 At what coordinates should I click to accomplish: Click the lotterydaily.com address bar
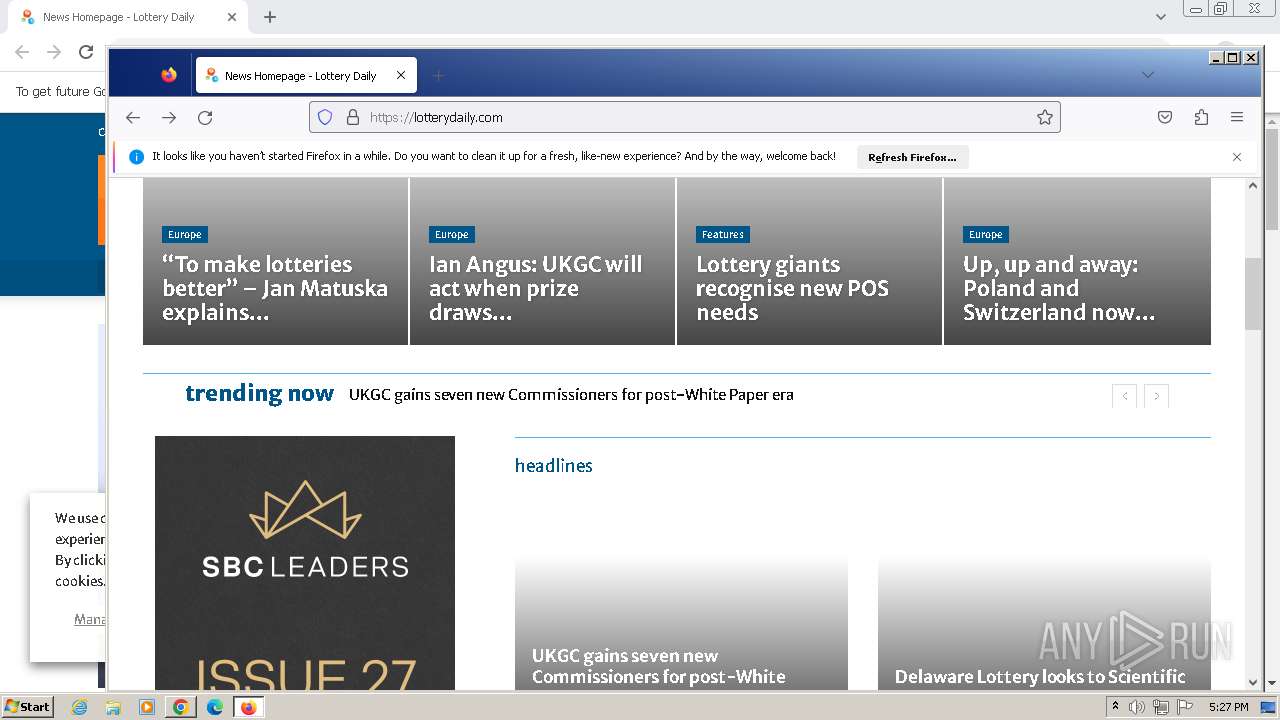(684, 117)
